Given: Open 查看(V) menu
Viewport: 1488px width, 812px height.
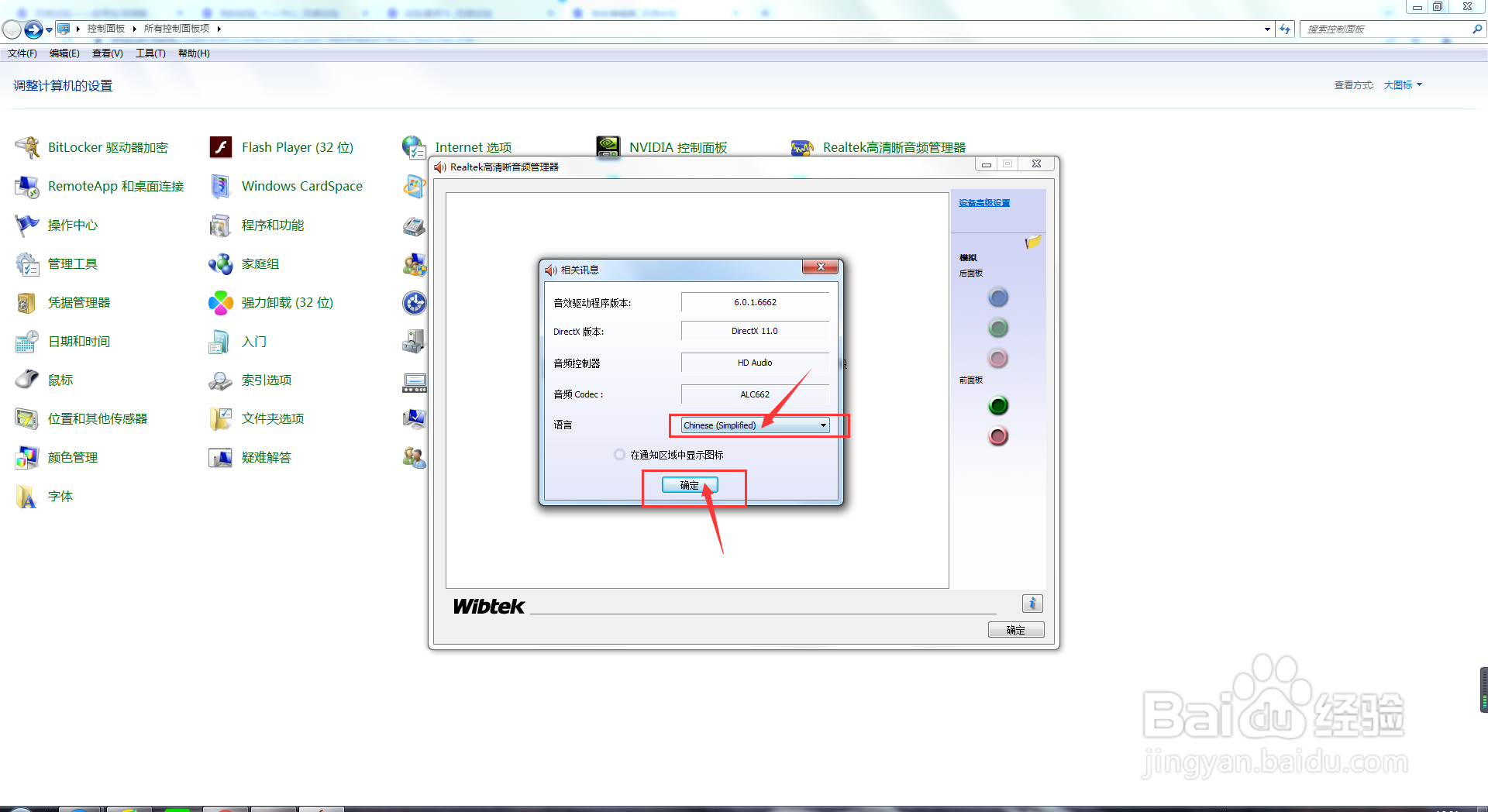Looking at the screenshot, I should click(107, 53).
